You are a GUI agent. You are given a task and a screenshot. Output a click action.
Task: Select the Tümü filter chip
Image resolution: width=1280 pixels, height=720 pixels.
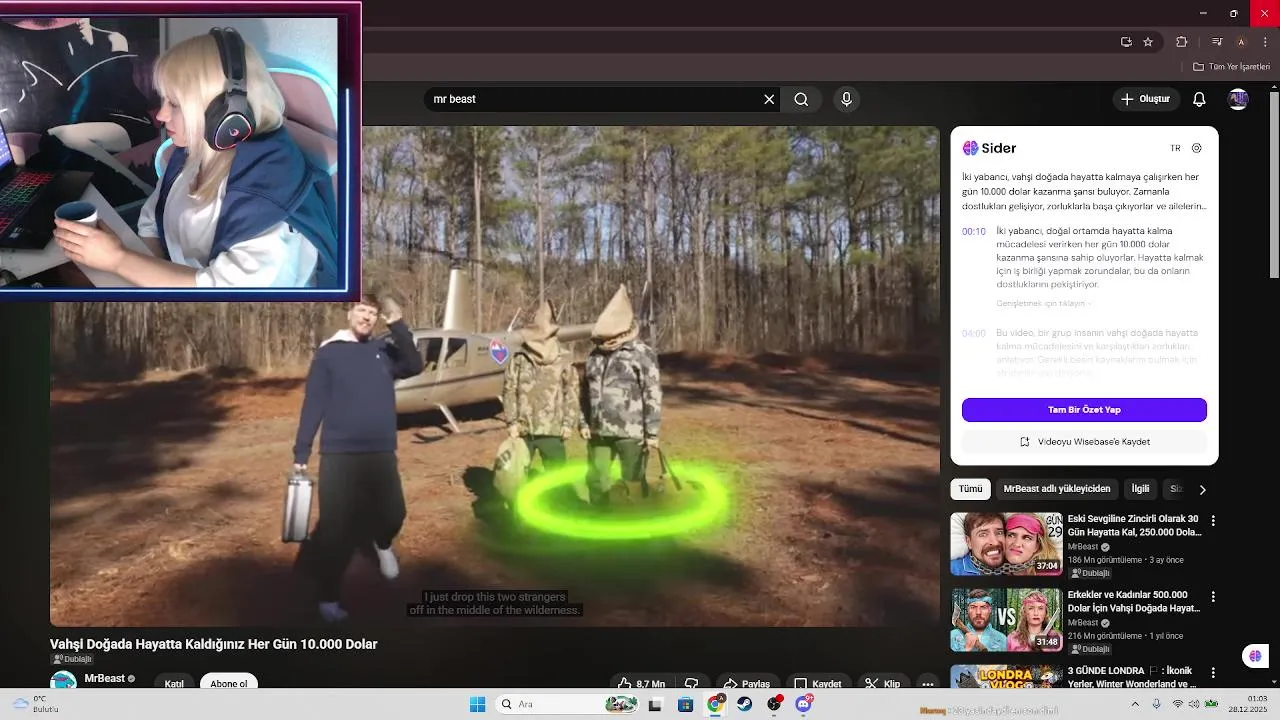click(970, 489)
